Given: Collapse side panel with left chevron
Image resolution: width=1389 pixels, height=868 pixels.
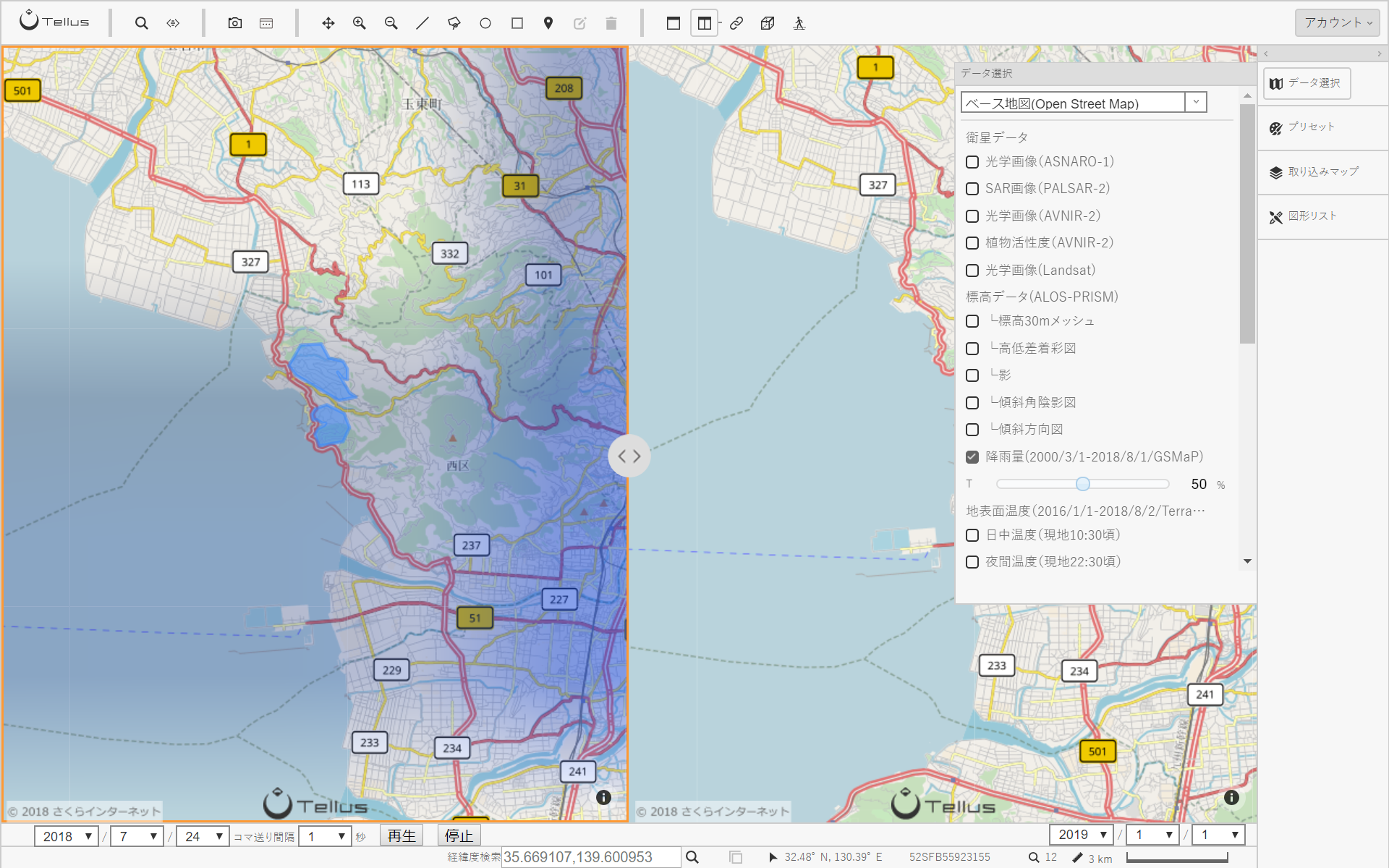Looking at the screenshot, I should click(1266, 54).
